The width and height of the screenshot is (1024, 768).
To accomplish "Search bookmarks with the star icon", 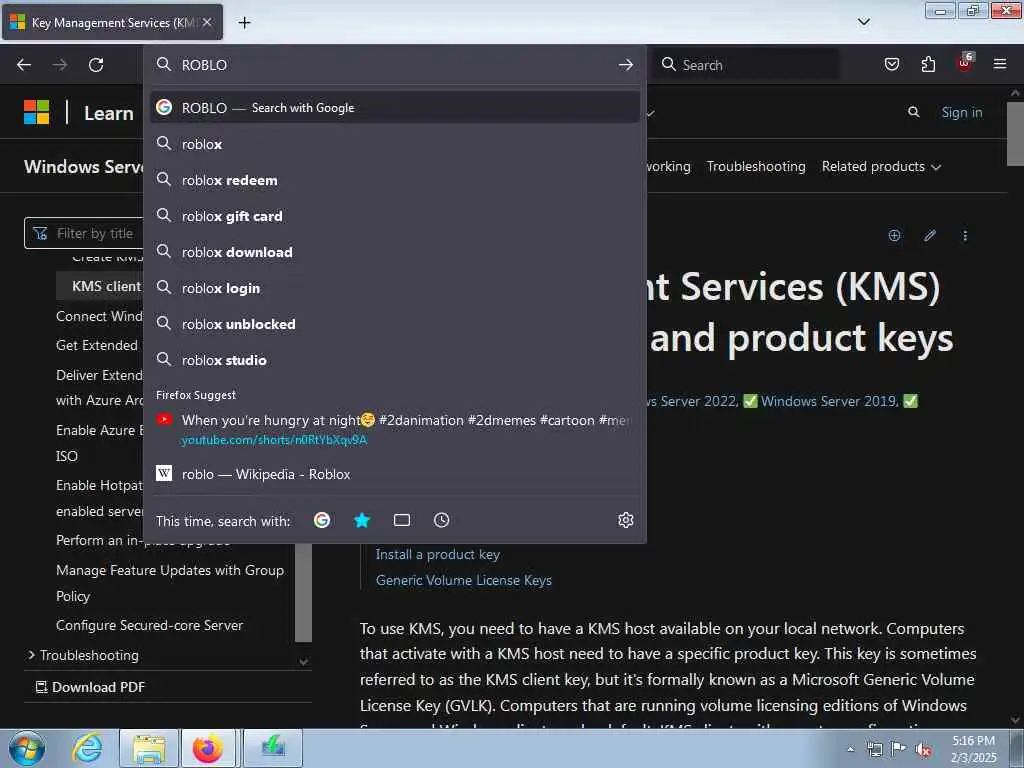I will click(x=362, y=520).
